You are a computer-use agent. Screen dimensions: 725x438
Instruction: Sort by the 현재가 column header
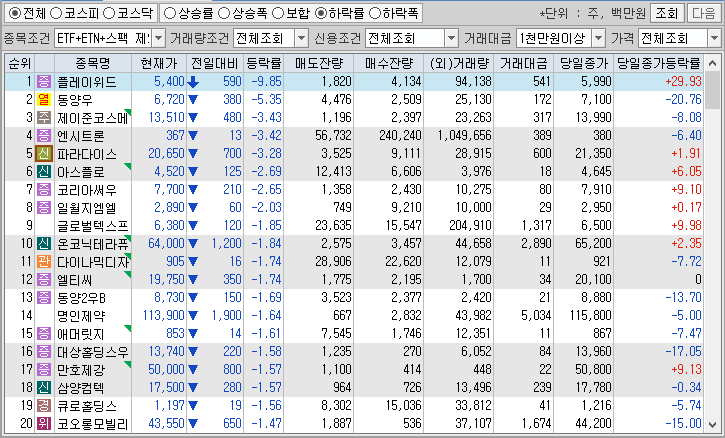[159, 63]
